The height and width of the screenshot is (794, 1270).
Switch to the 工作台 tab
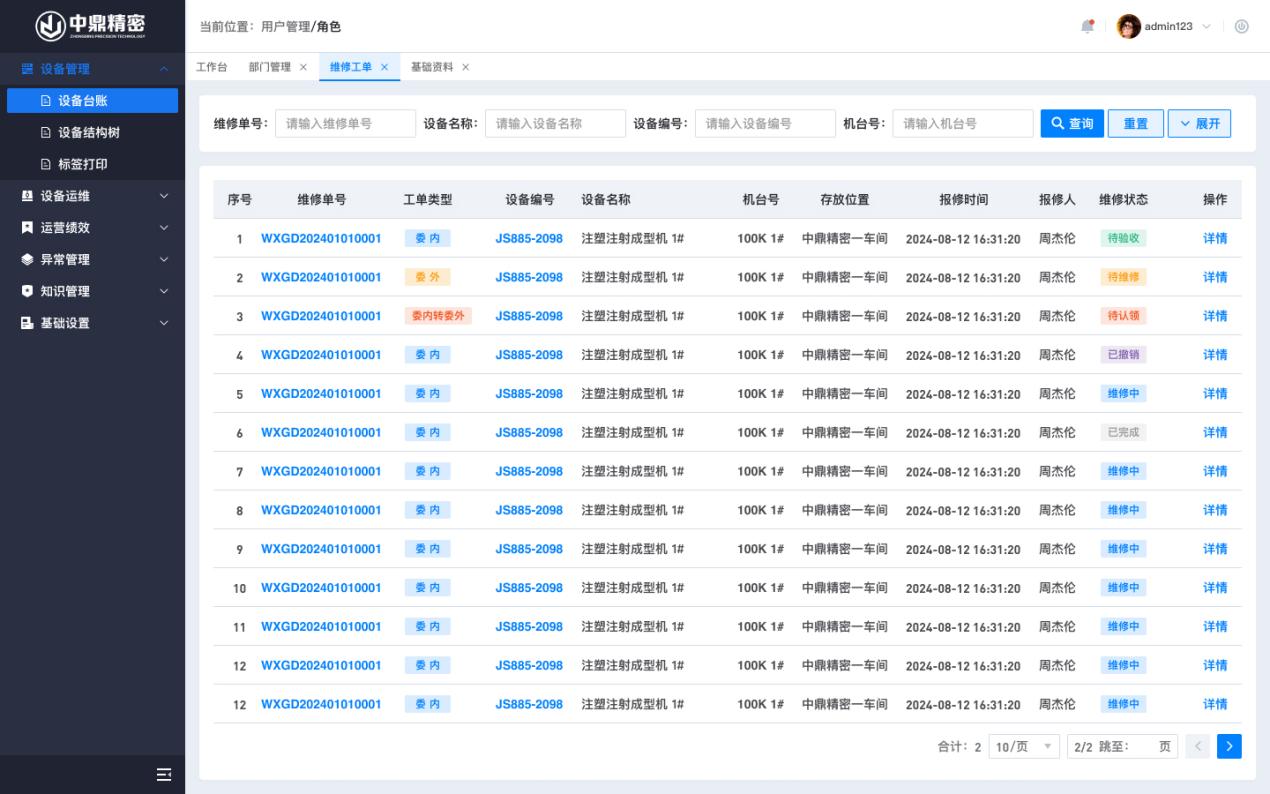(x=211, y=67)
